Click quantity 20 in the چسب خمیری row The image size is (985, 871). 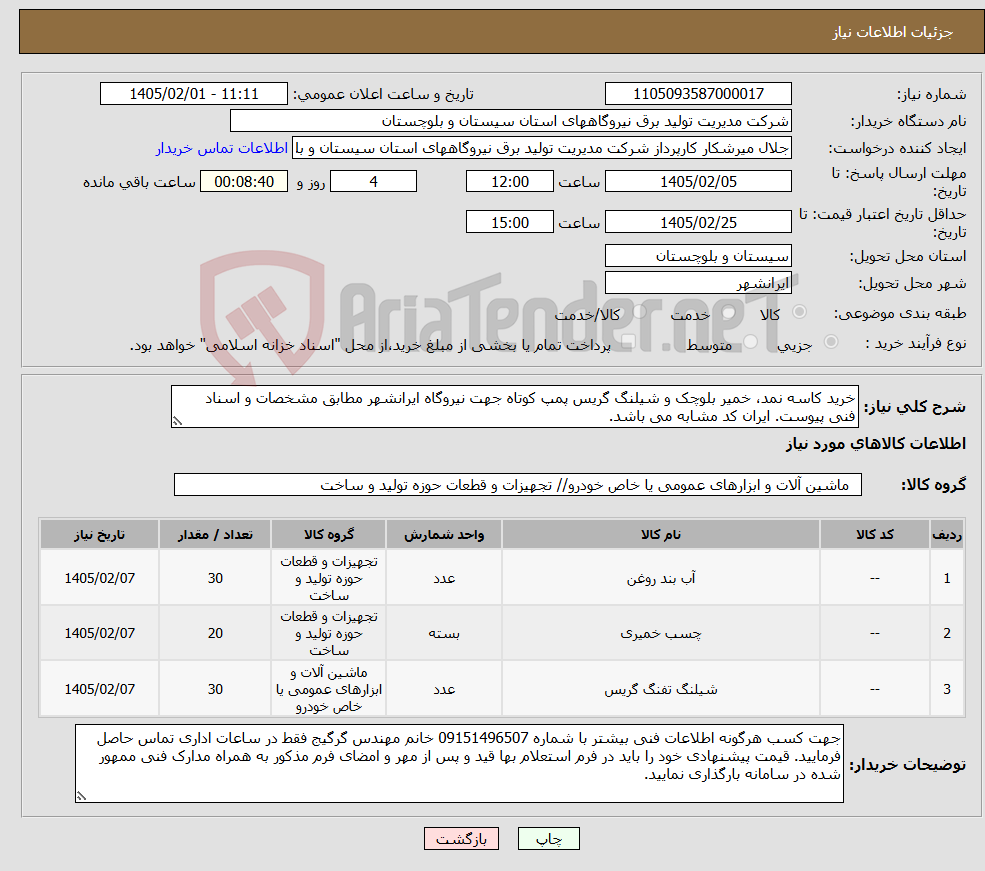[x=215, y=634]
